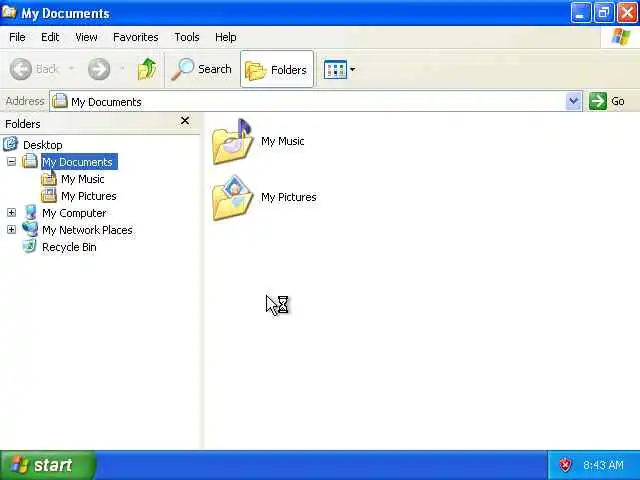The height and width of the screenshot is (480, 640).
Task: Expand the address bar dropdown list
Action: click(x=573, y=101)
